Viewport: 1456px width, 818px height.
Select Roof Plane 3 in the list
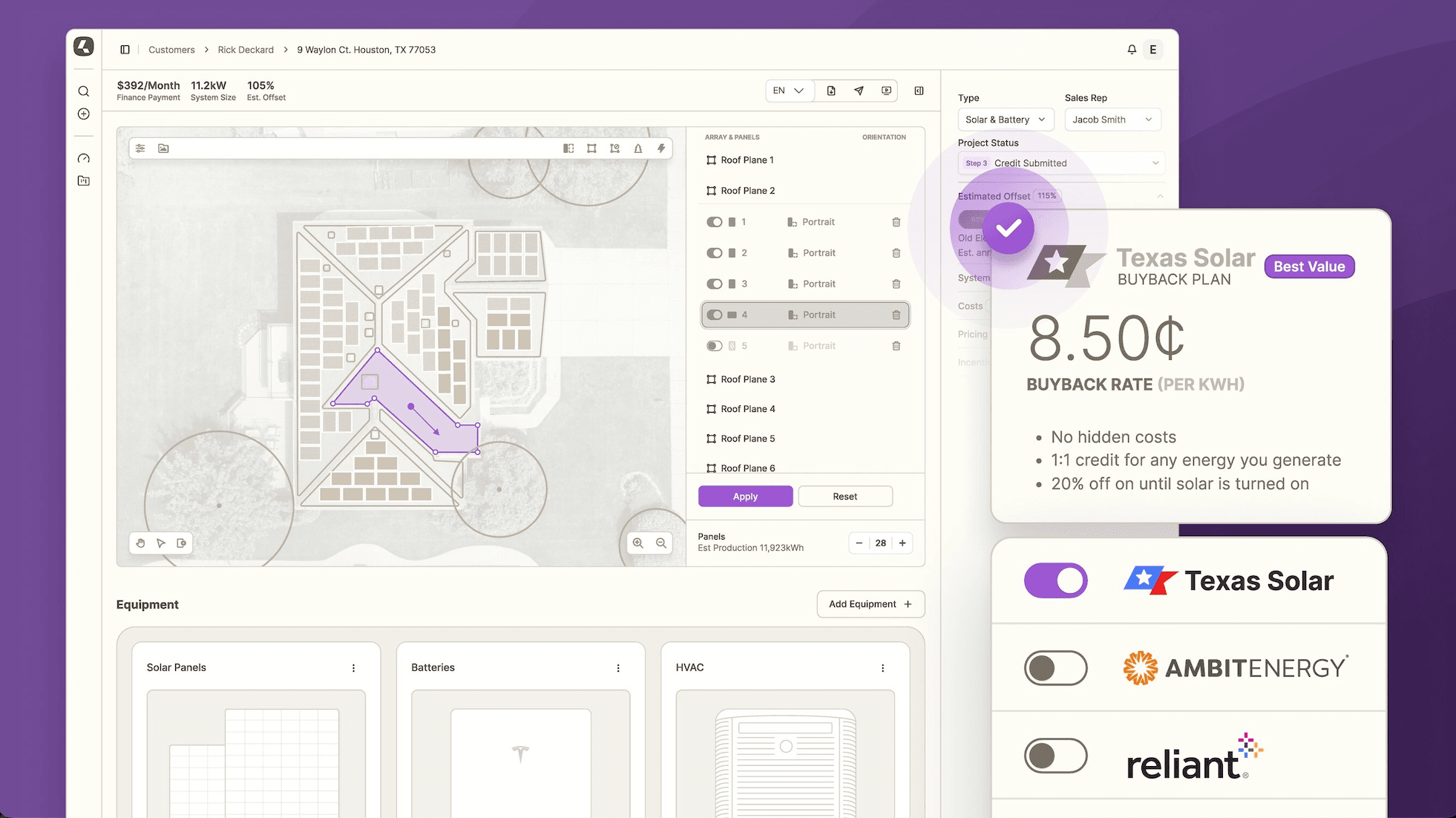(x=747, y=379)
